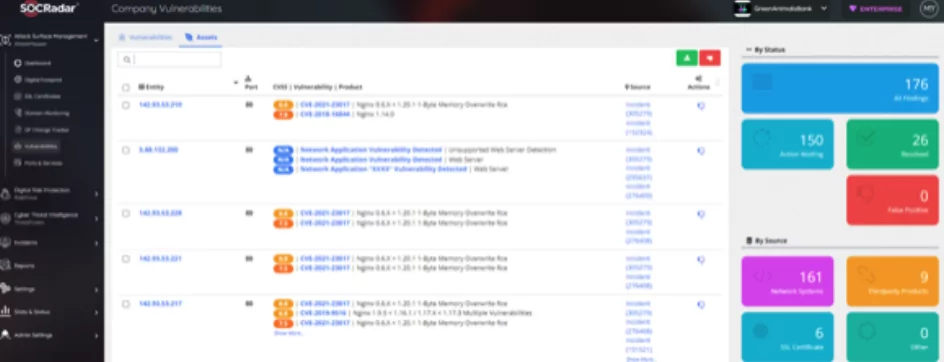Click the 161 Network Systems card
This screenshot has width=944, height=362.
click(x=787, y=281)
